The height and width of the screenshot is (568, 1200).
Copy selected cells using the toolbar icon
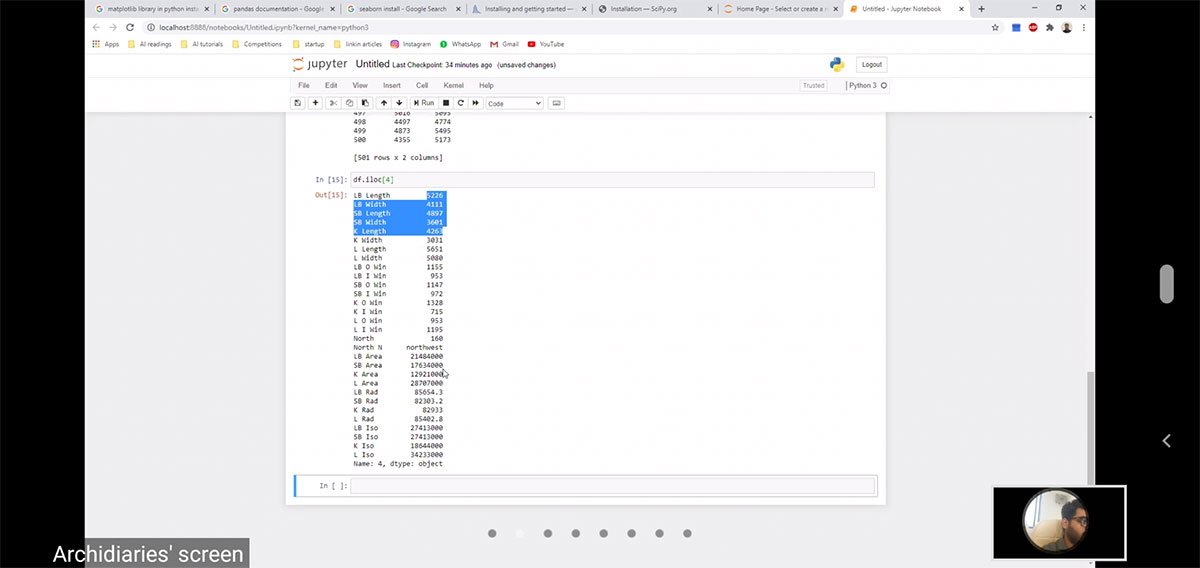coord(349,103)
